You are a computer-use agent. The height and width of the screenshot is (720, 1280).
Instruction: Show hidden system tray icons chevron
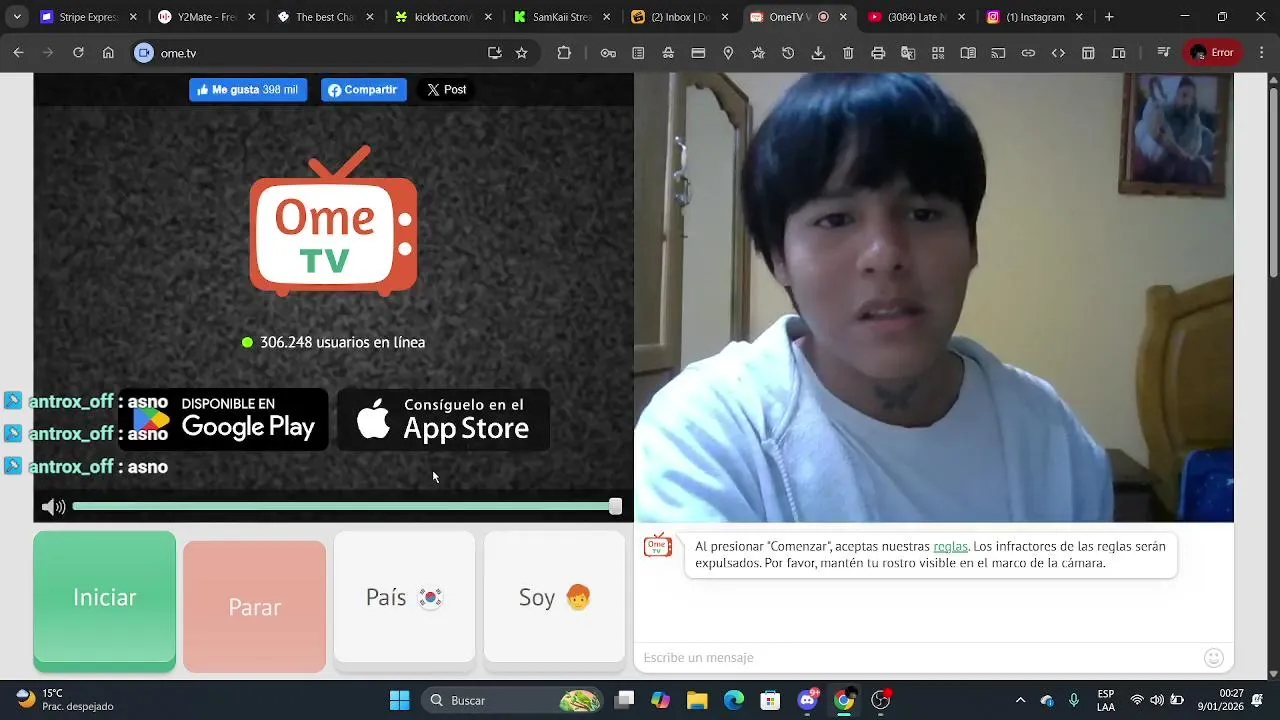click(x=1020, y=700)
